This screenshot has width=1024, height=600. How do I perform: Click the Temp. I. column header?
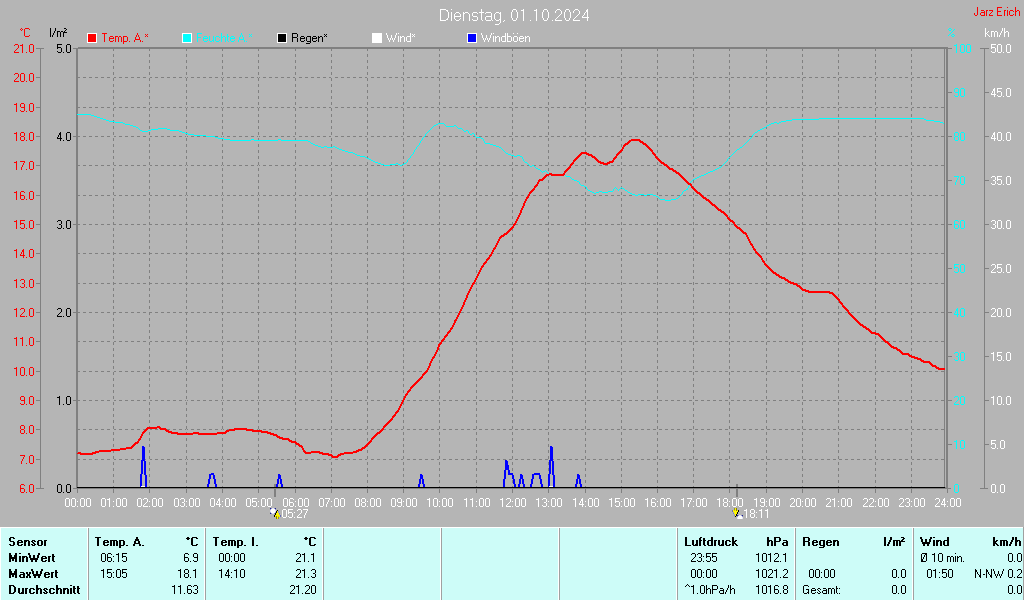point(236,542)
